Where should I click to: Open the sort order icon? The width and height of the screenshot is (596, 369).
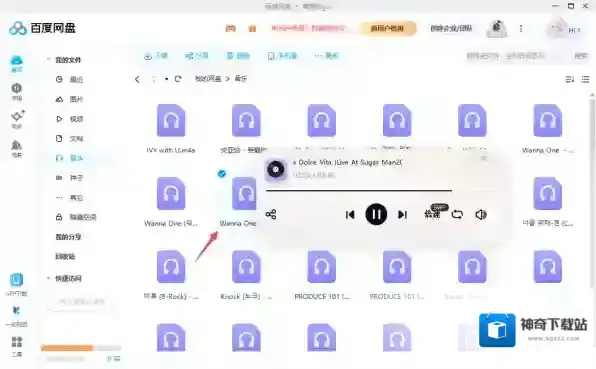pos(569,79)
